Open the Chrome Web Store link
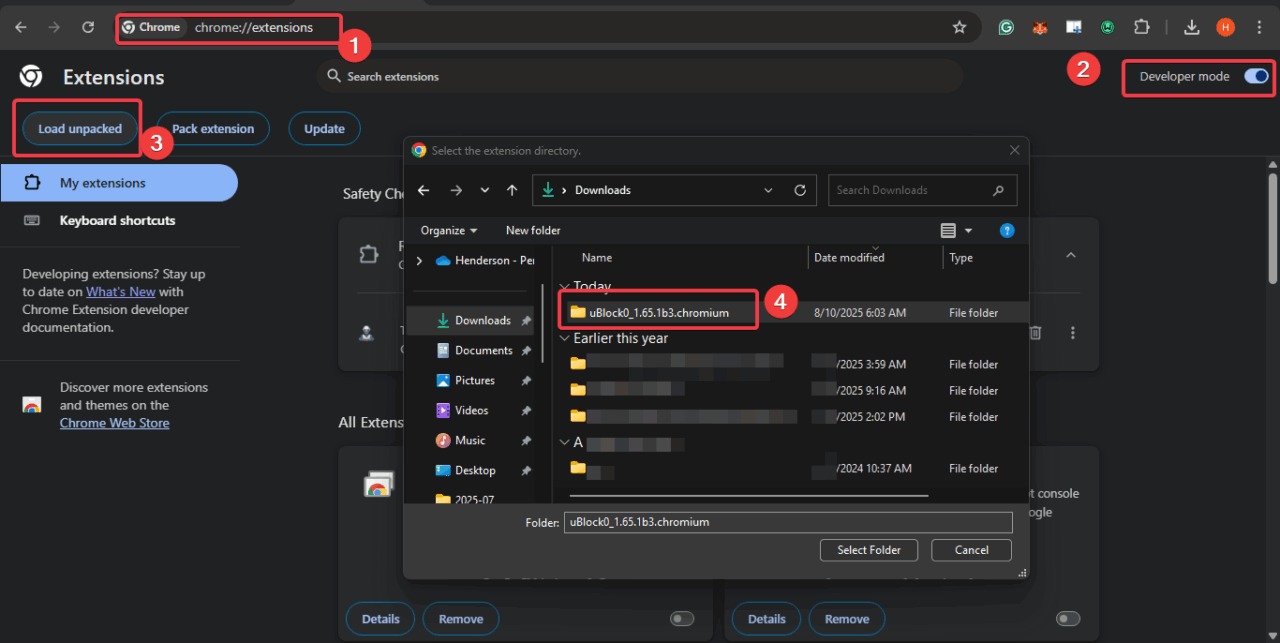The width and height of the screenshot is (1280, 643). (x=114, y=423)
